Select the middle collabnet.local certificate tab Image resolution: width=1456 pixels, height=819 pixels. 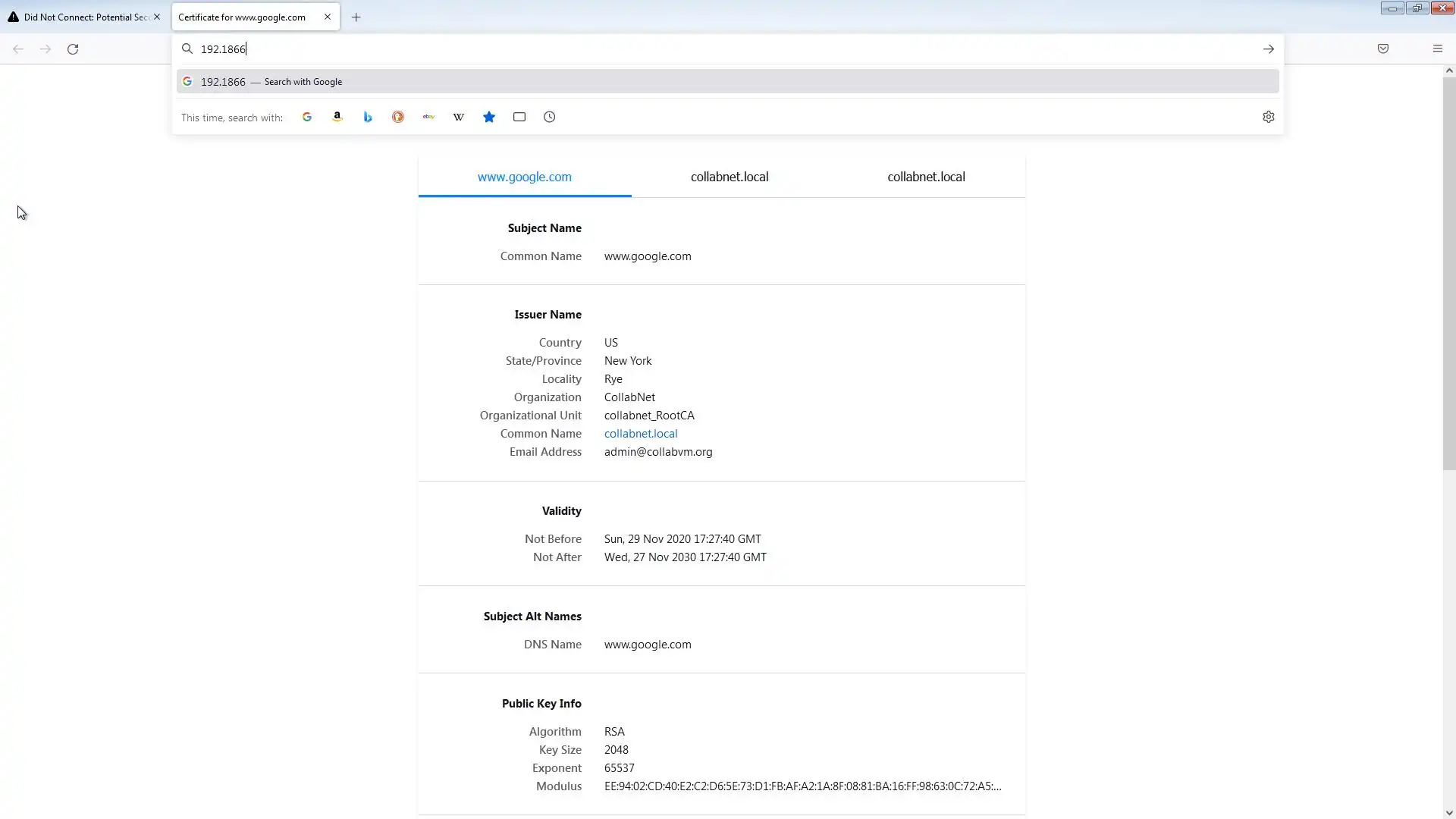pos(730,177)
